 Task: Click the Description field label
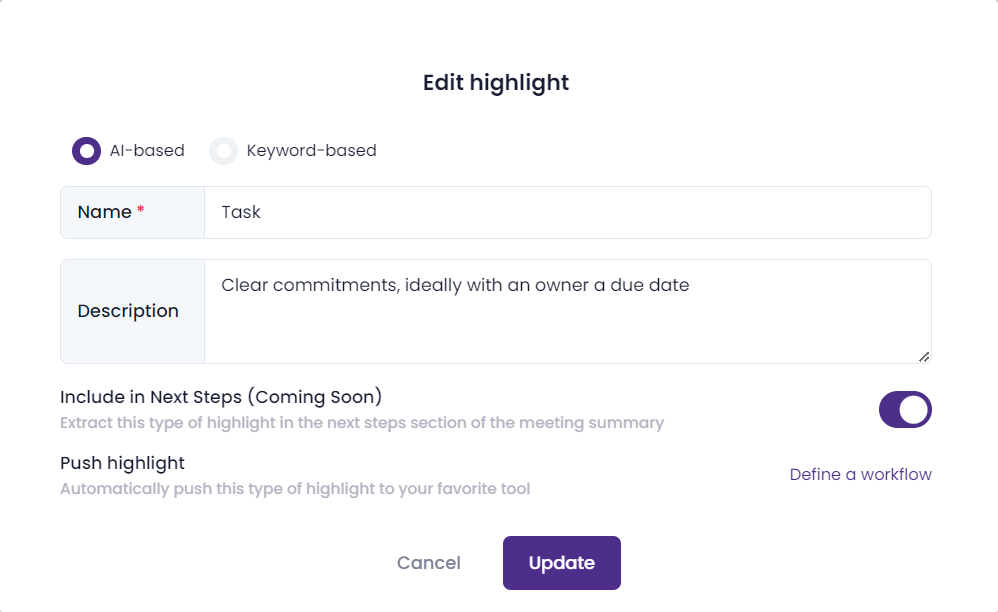coord(128,311)
